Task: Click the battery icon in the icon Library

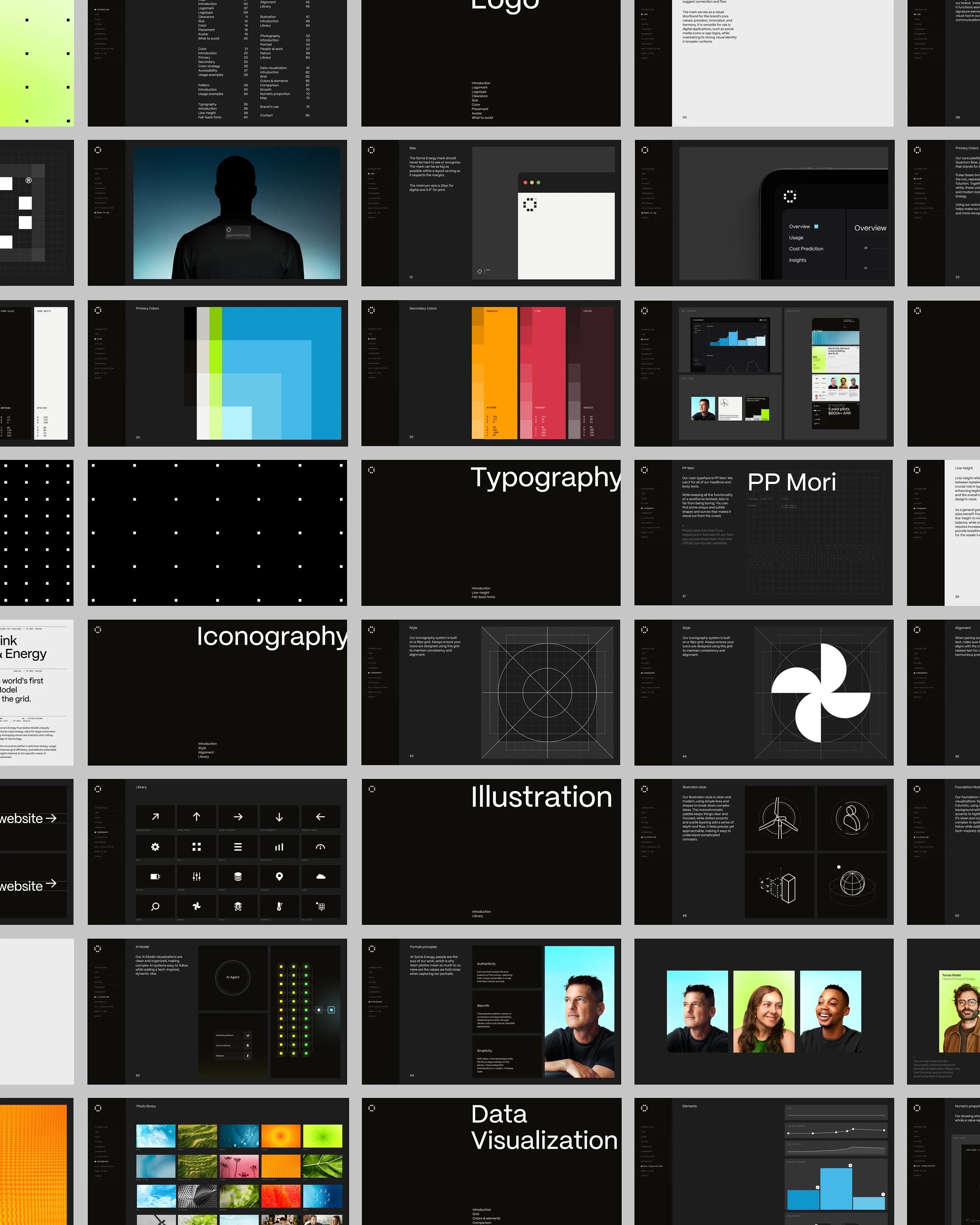Action: point(155,877)
